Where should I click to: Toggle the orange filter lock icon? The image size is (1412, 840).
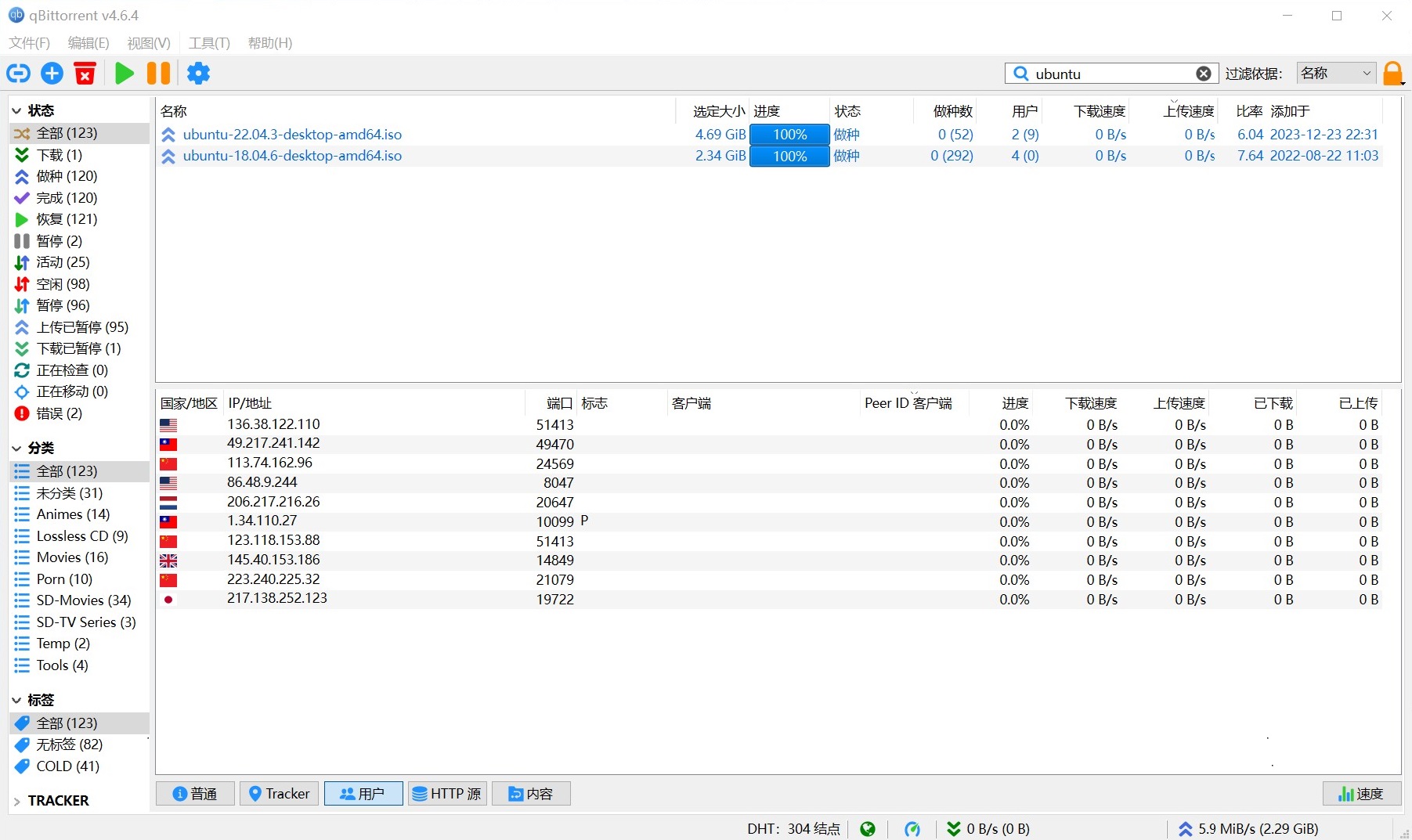coord(1393,73)
